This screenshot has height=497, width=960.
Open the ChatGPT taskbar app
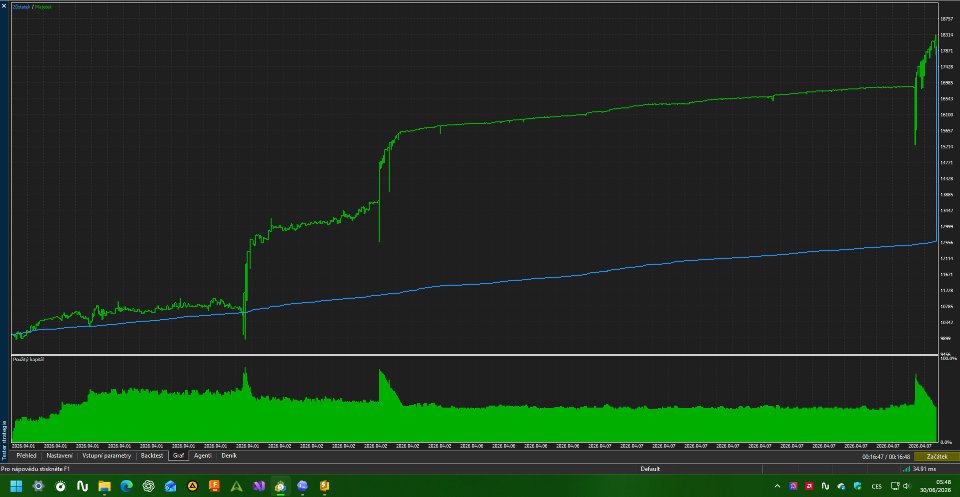pyautogui.click(x=148, y=487)
